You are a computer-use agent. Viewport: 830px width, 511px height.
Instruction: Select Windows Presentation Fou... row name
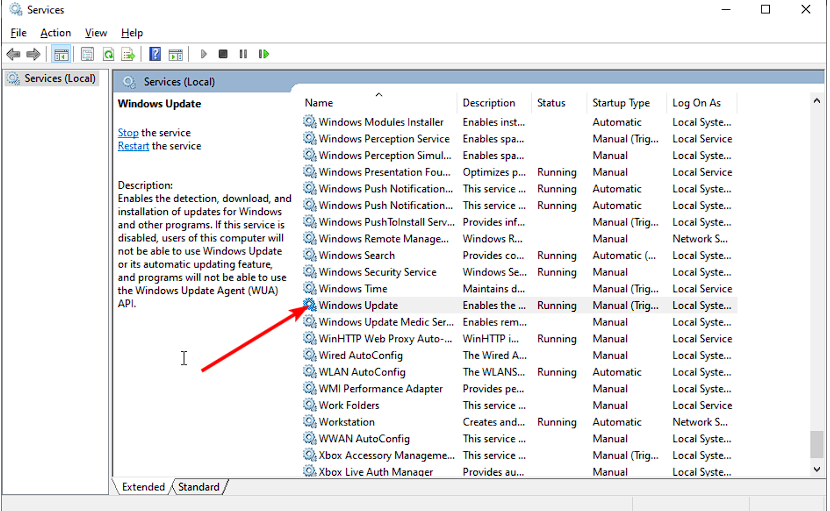click(384, 172)
